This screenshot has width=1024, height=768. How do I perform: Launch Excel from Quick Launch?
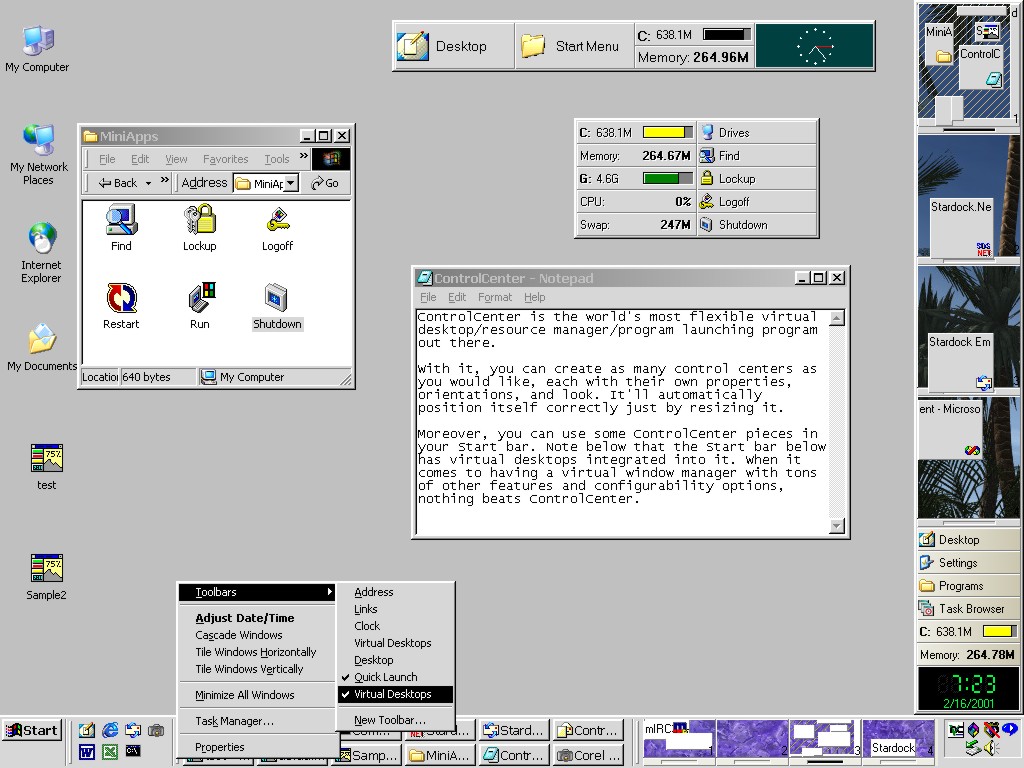pos(110,752)
